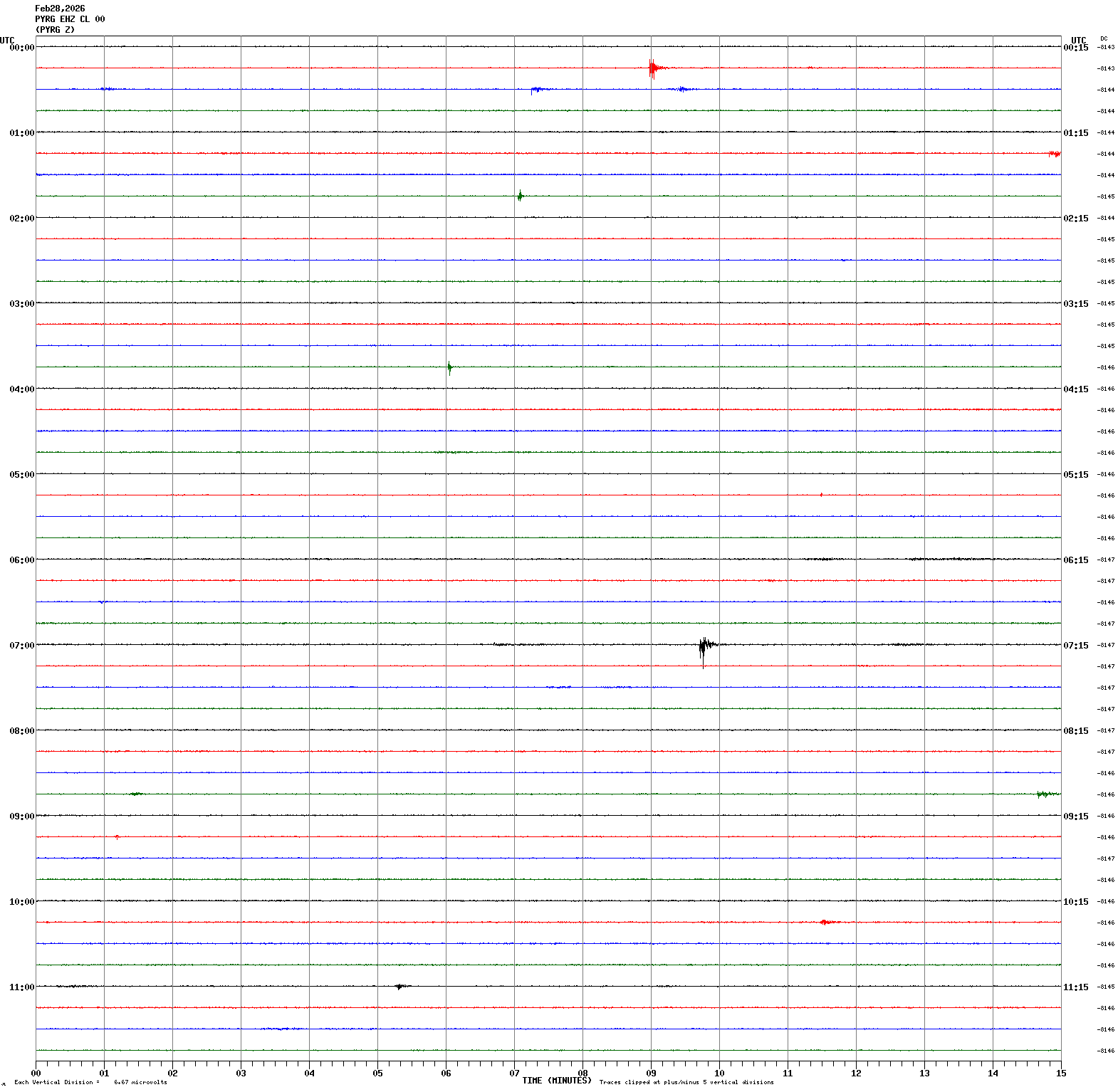1118x1092 pixels.
Task: Click the 15 minute axis tick label
Action: click(x=1060, y=1073)
